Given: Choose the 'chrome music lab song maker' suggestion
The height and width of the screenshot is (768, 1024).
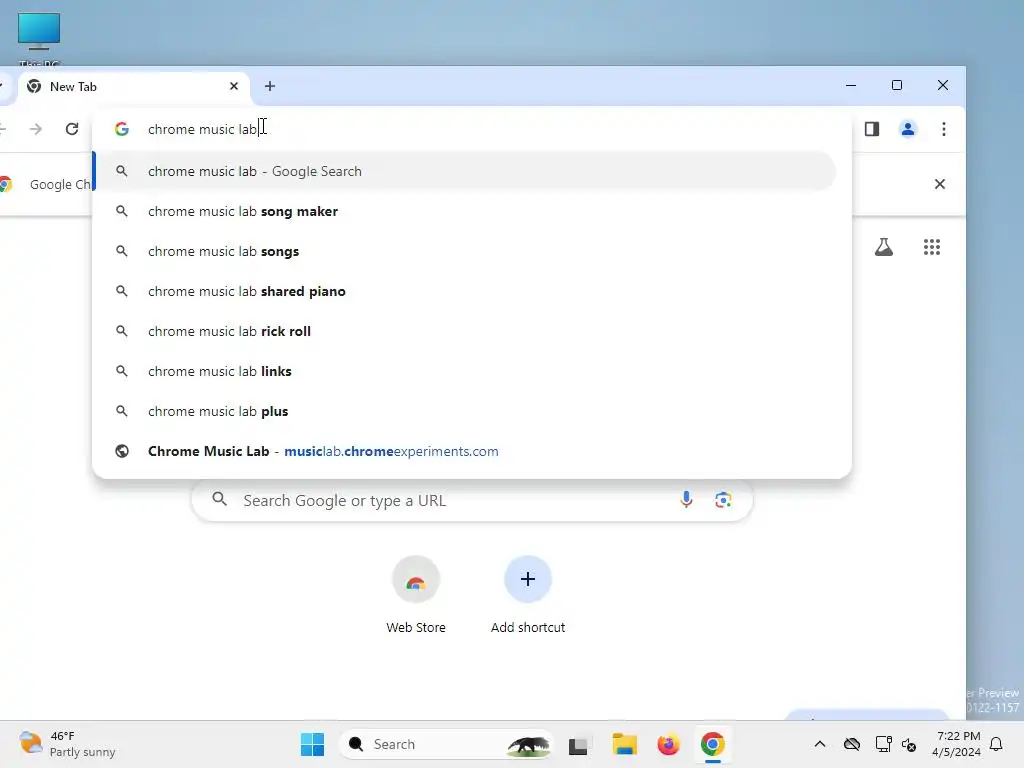Looking at the screenshot, I should 465,212.
